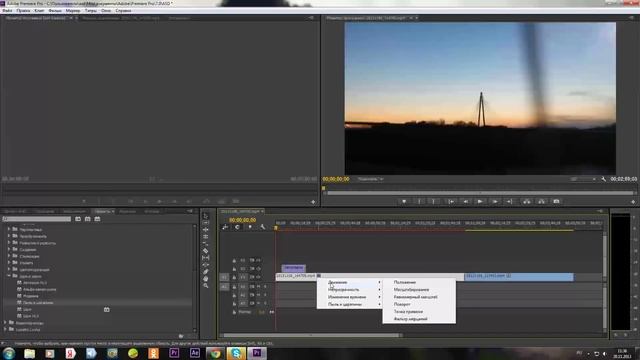Open Program monitor settings wrench

603,179
